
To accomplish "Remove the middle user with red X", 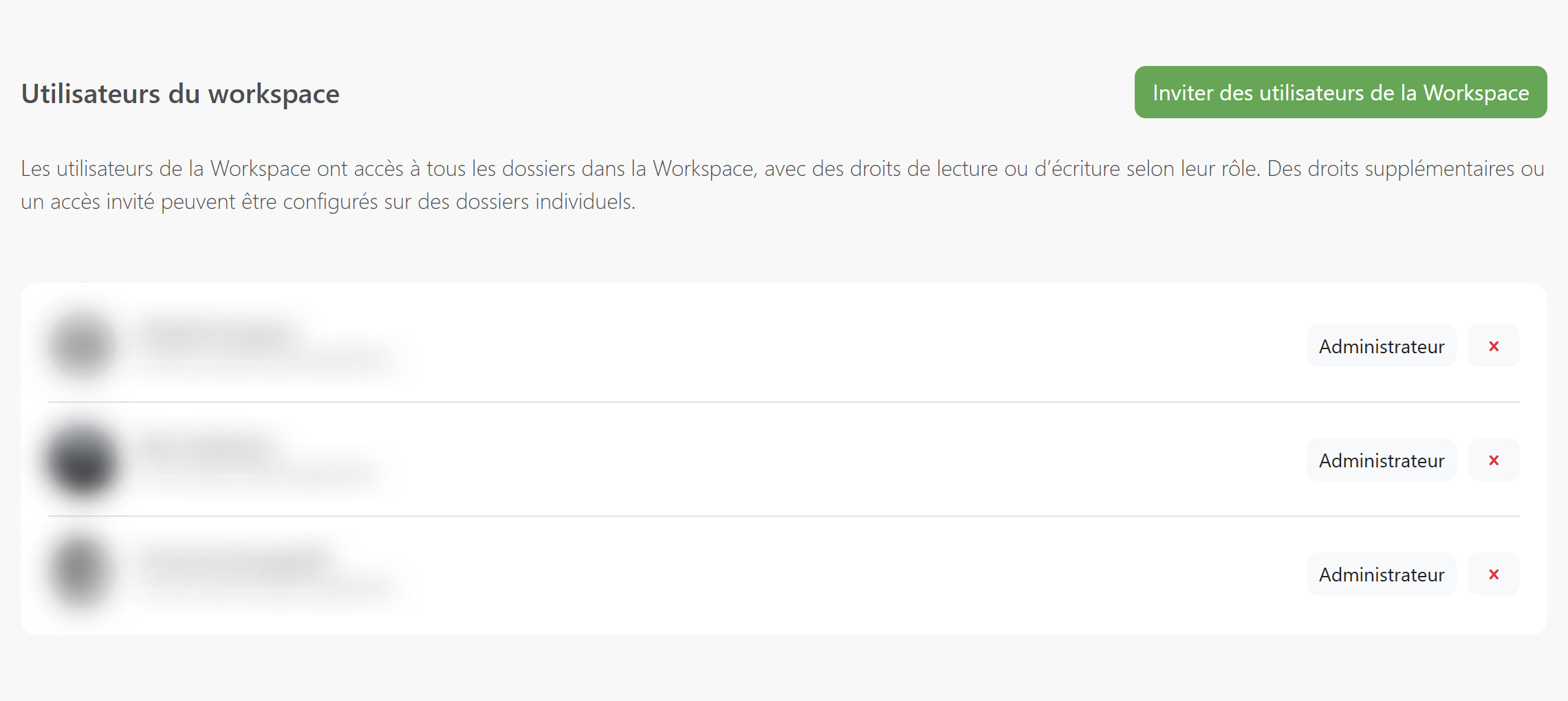I will coord(1494,460).
